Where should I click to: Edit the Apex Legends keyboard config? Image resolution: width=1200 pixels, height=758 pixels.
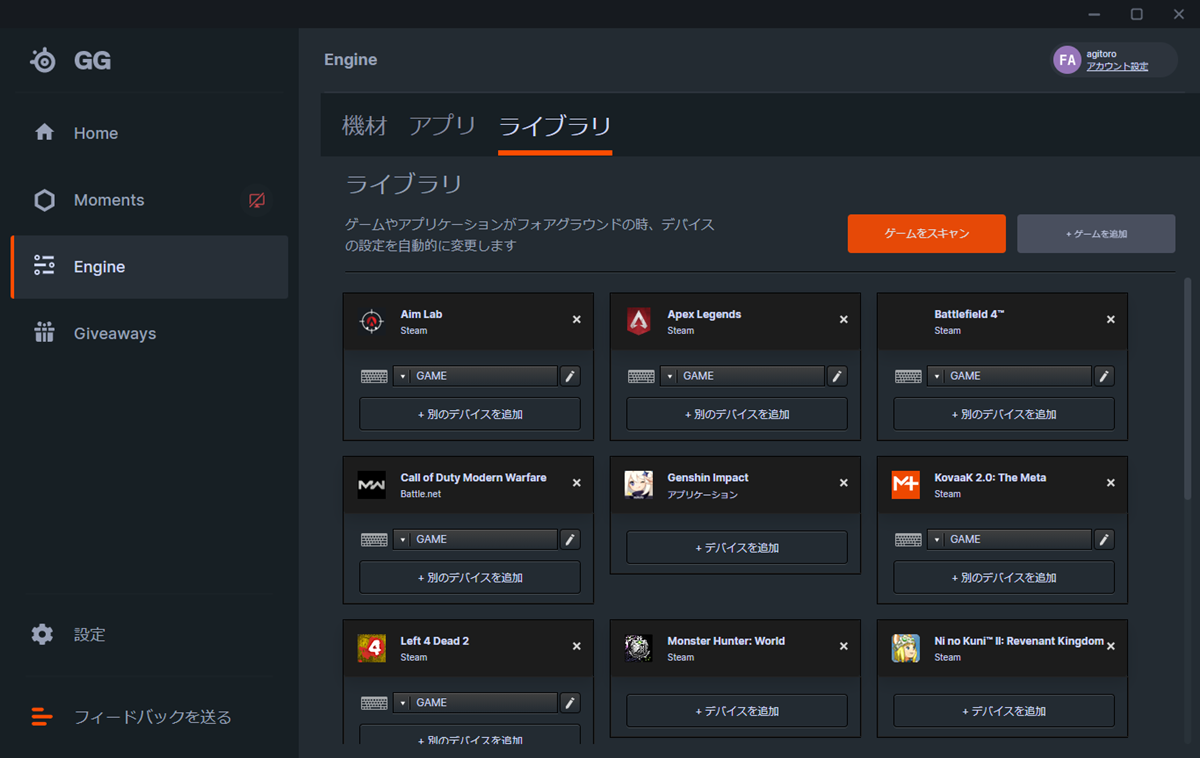837,376
